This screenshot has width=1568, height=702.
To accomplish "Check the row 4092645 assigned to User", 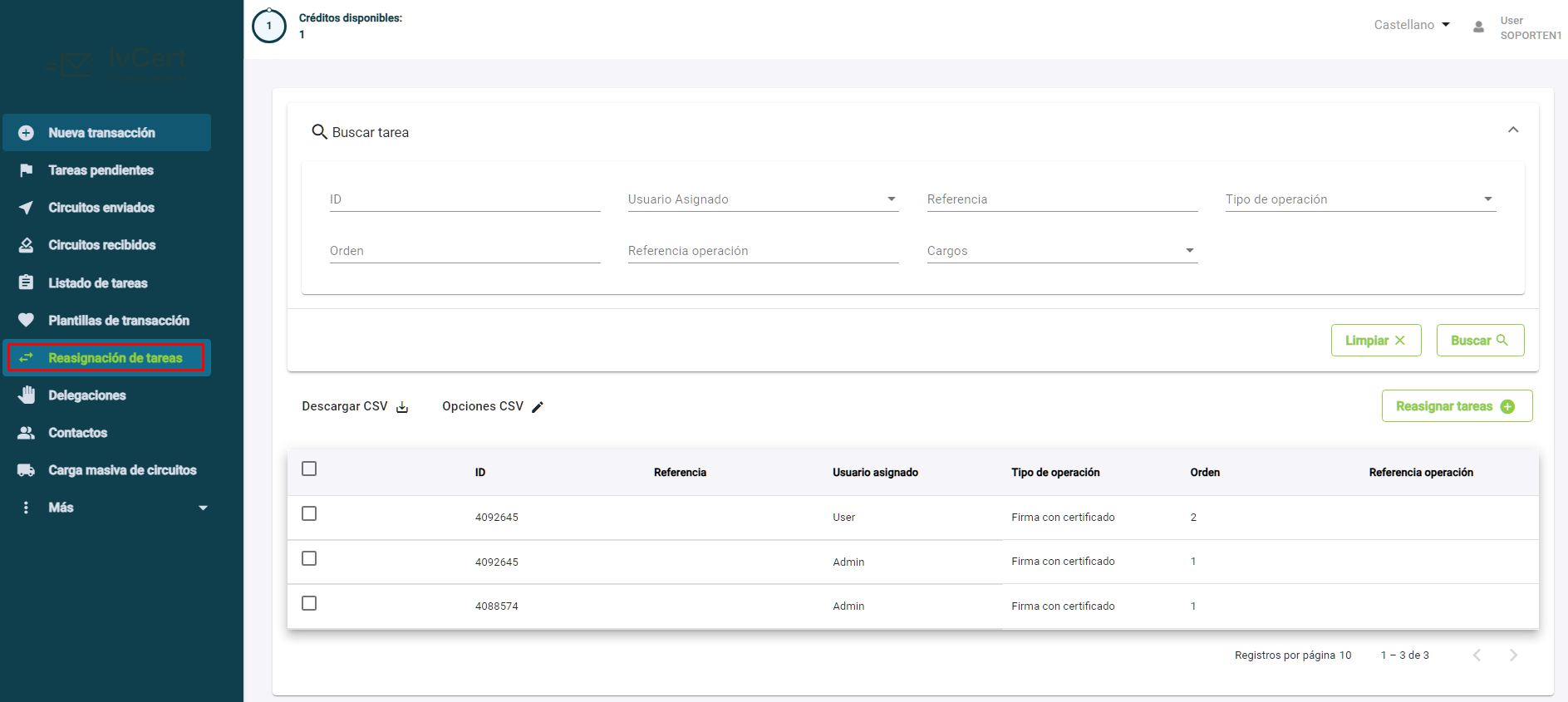I will [309, 513].
